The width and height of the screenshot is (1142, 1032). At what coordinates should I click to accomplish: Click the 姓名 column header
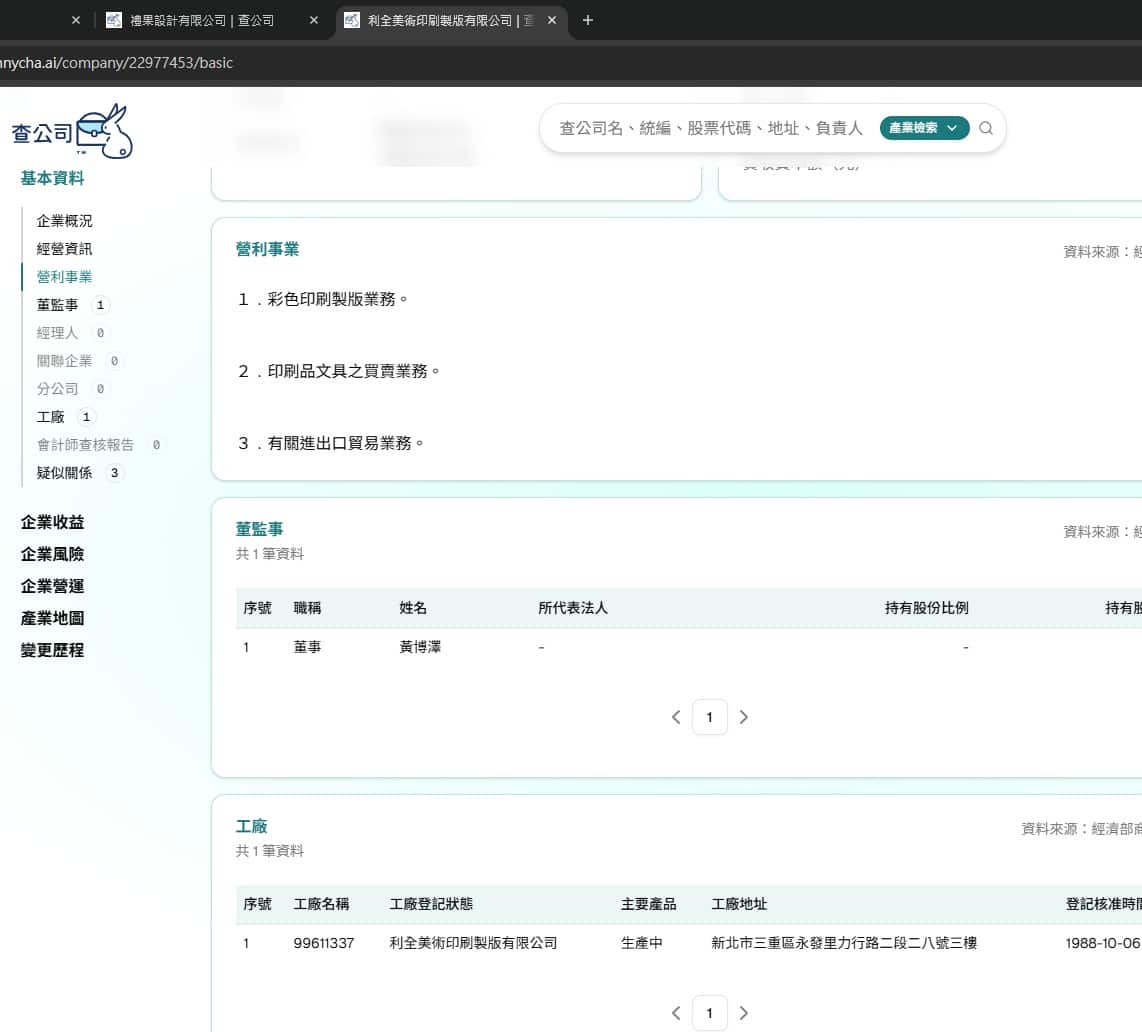pyautogui.click(x=413, y=608)
